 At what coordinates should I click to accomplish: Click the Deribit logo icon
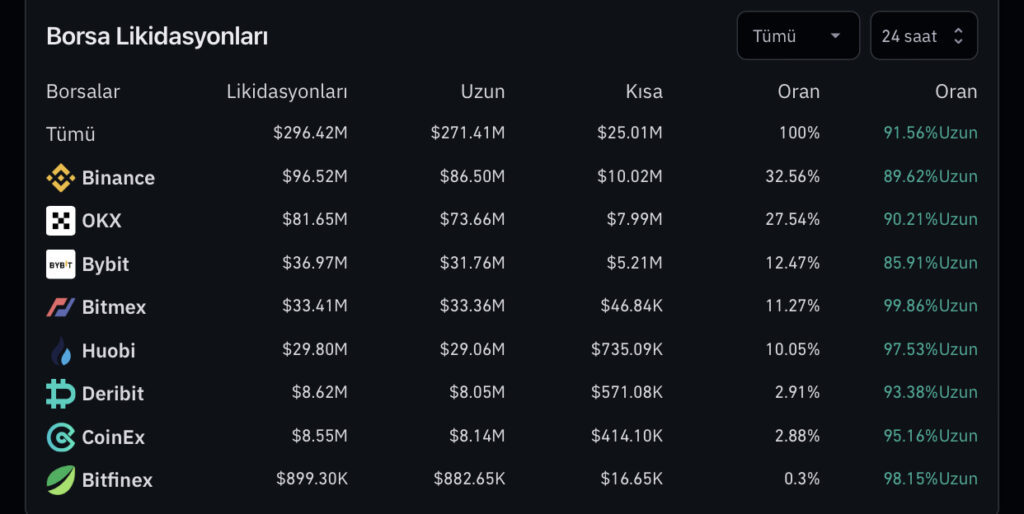click(x=60, y=394)
